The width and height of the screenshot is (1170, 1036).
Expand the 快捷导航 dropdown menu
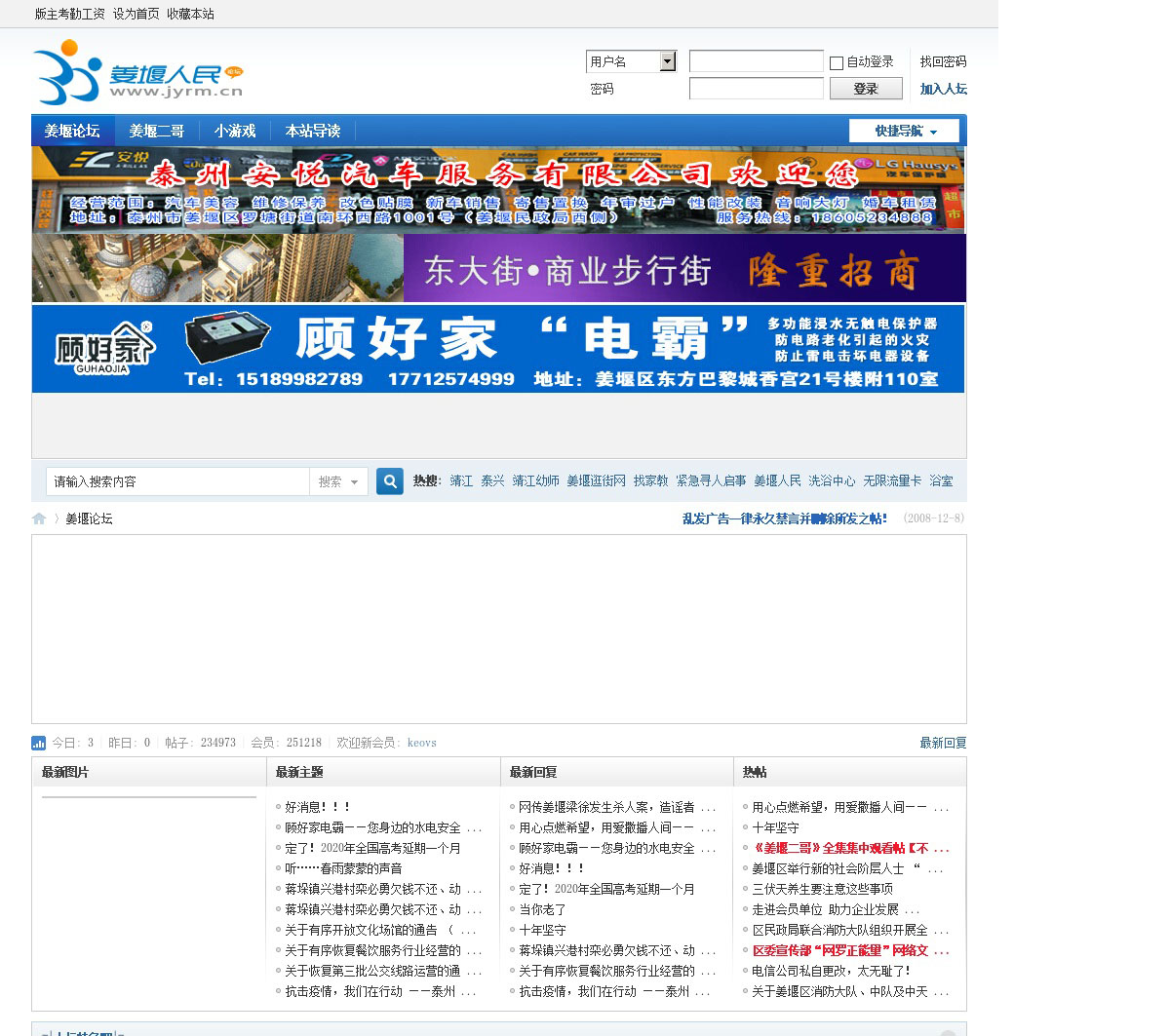[x=904, y=132]
